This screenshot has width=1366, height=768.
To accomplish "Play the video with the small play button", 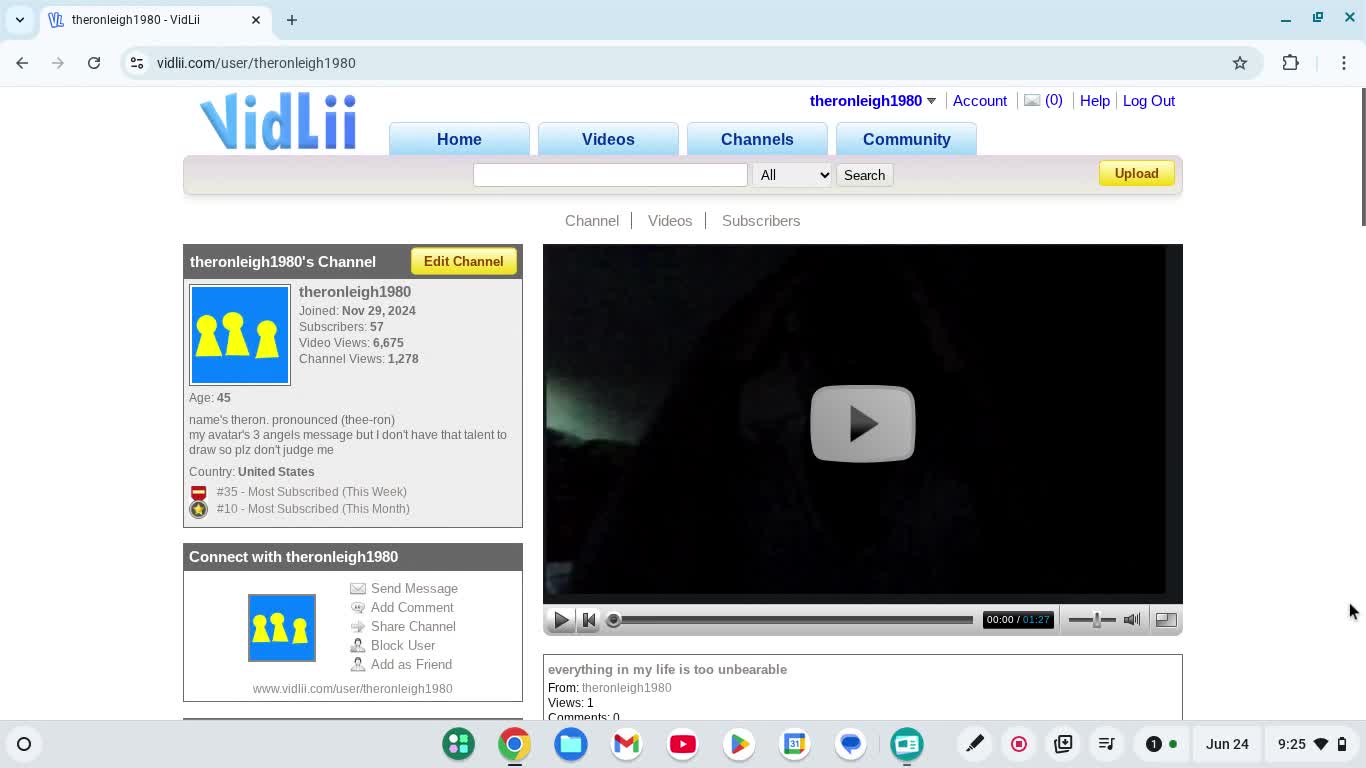I will 561,620.
